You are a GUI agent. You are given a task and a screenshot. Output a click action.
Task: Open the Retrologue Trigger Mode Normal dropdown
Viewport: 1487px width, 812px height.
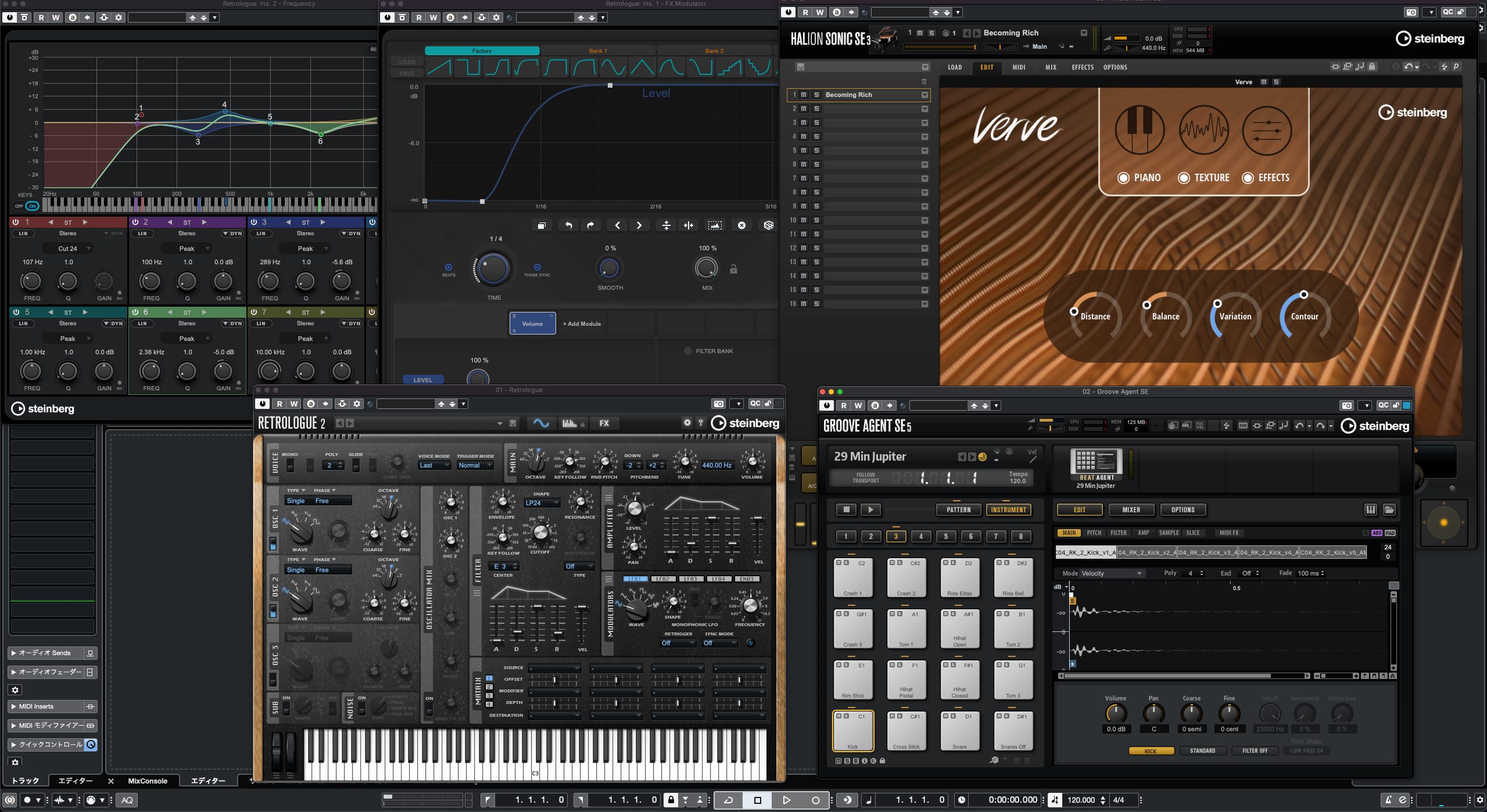(x=475, y=465)
